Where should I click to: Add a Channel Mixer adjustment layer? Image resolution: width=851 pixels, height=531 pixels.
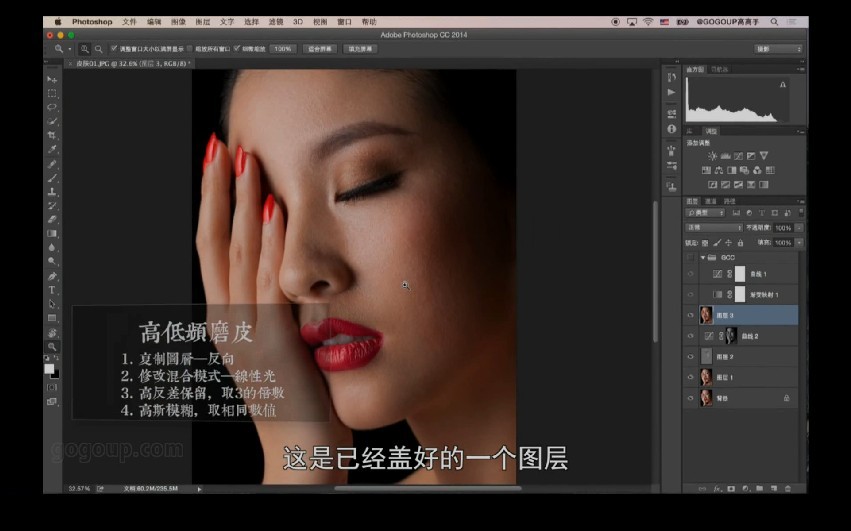(757, 170)
